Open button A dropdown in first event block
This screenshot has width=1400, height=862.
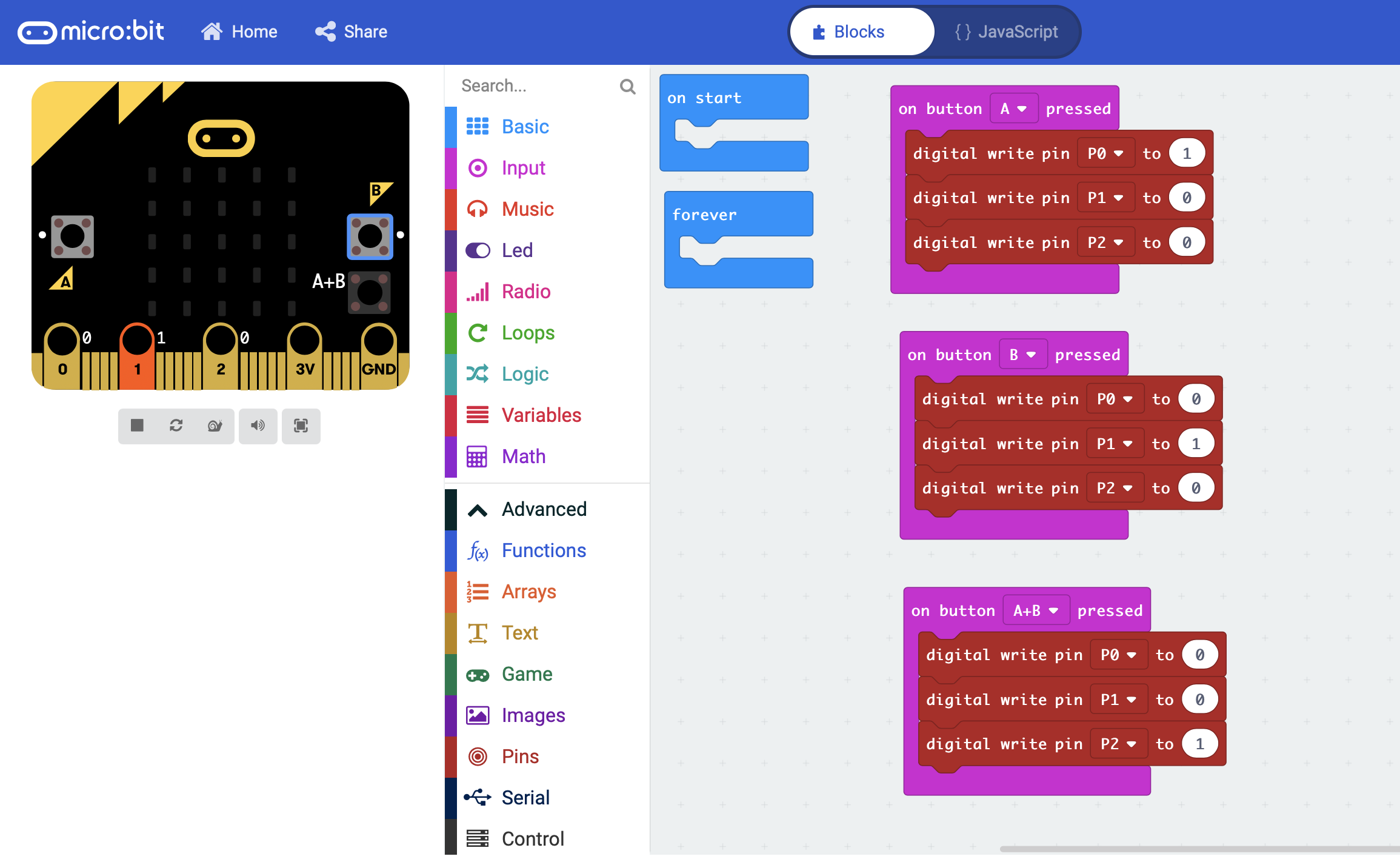tap(1013, 109)
